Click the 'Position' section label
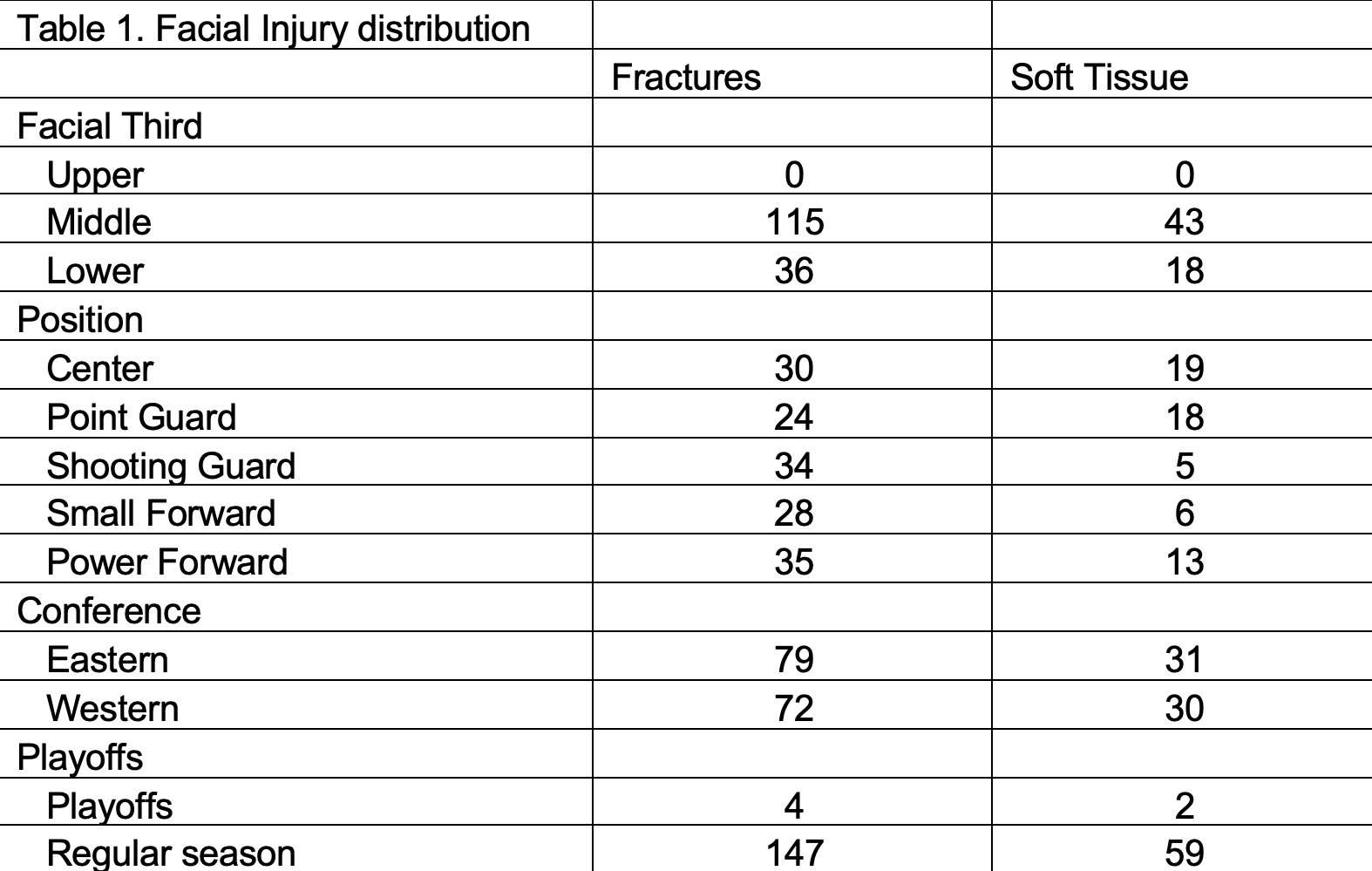 [80, 320]
